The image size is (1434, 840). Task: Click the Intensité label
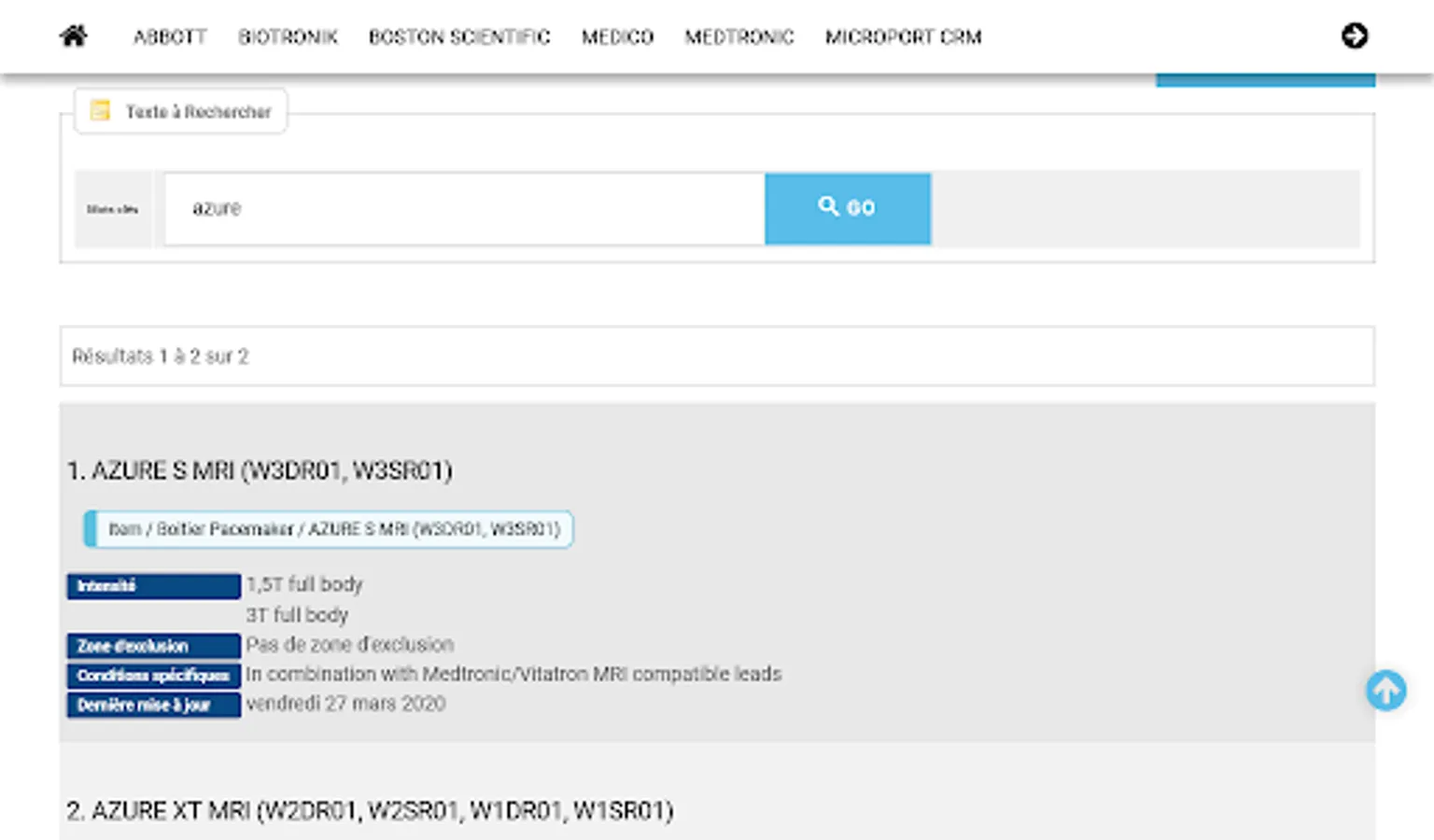coord(154,586)
